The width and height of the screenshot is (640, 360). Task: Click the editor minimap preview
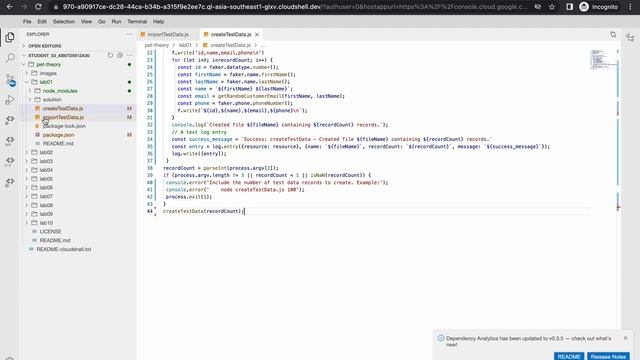pyautogui.click(x=602, y=60)
